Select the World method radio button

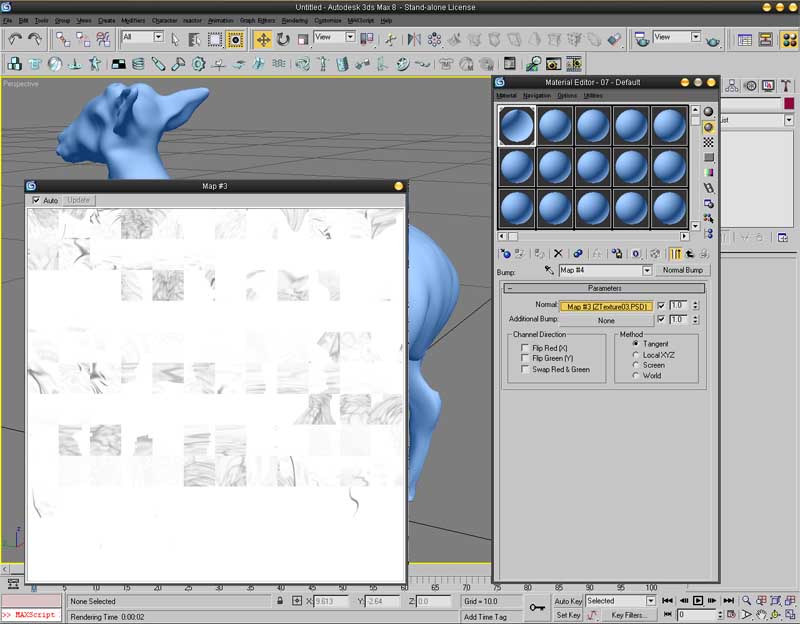pos(636,376)
